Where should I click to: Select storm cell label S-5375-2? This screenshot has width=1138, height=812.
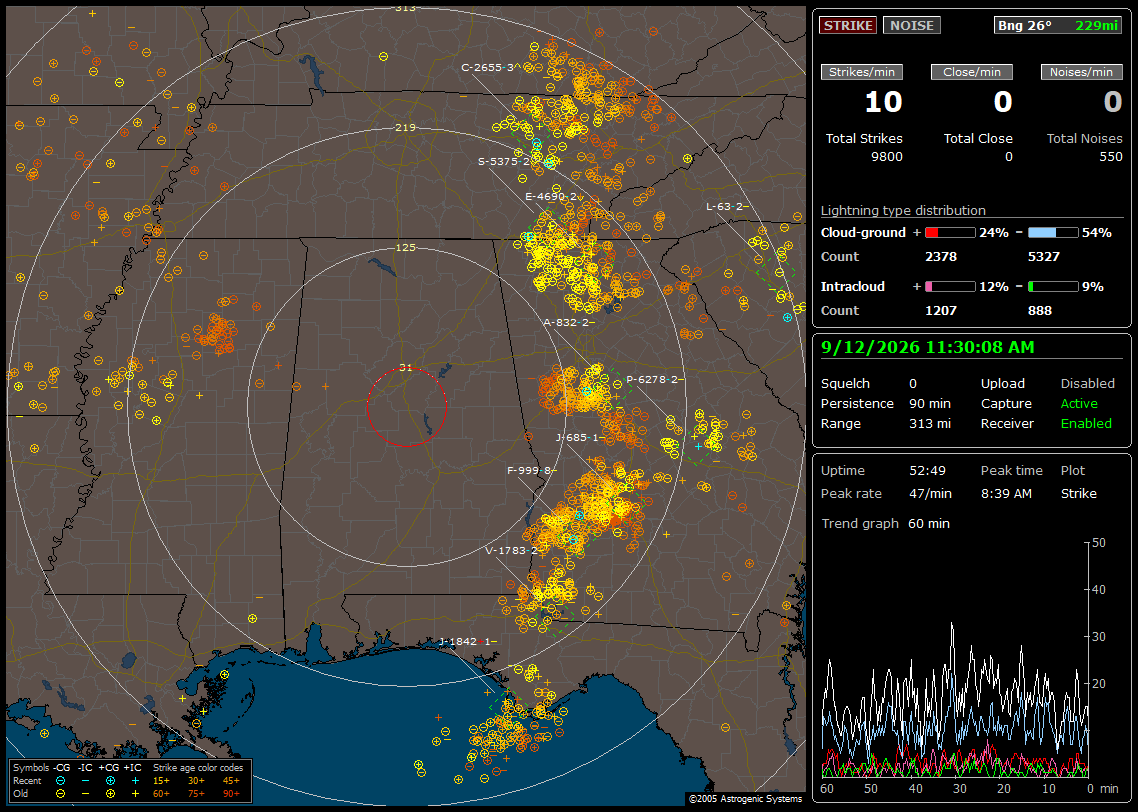[504, 161]
